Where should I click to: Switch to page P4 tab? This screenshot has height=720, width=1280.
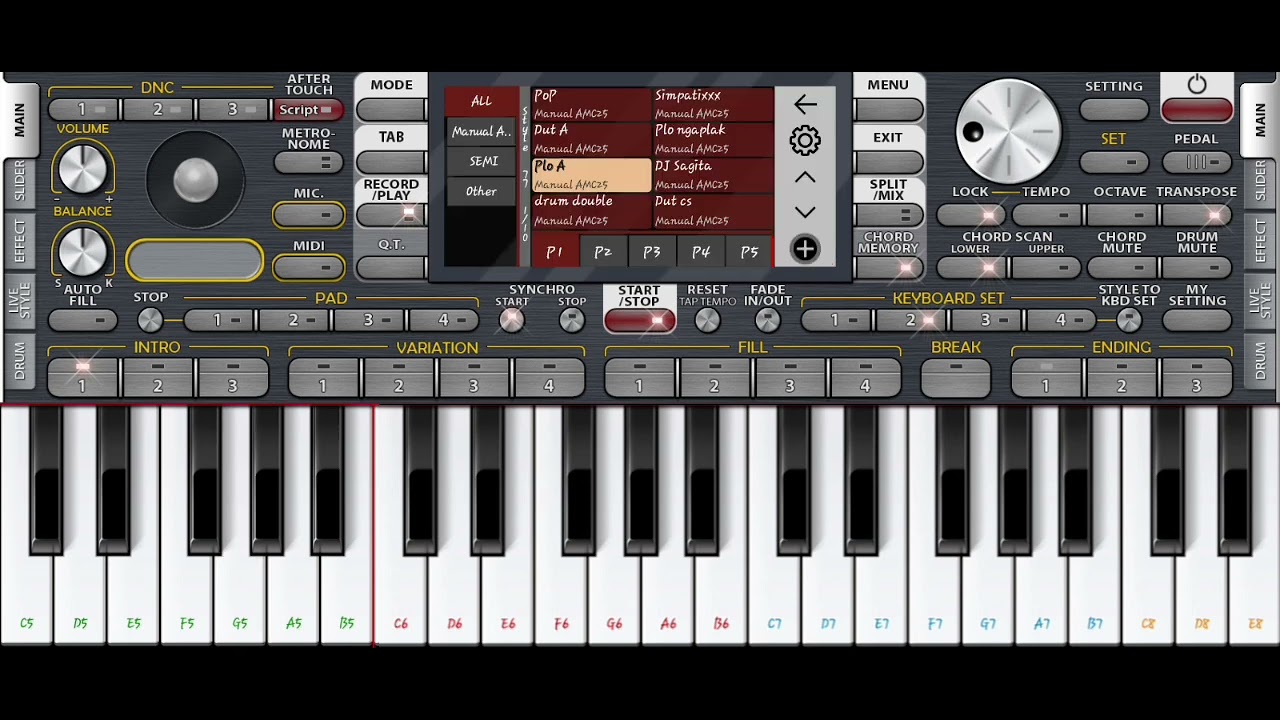click(x=701, y=252)
